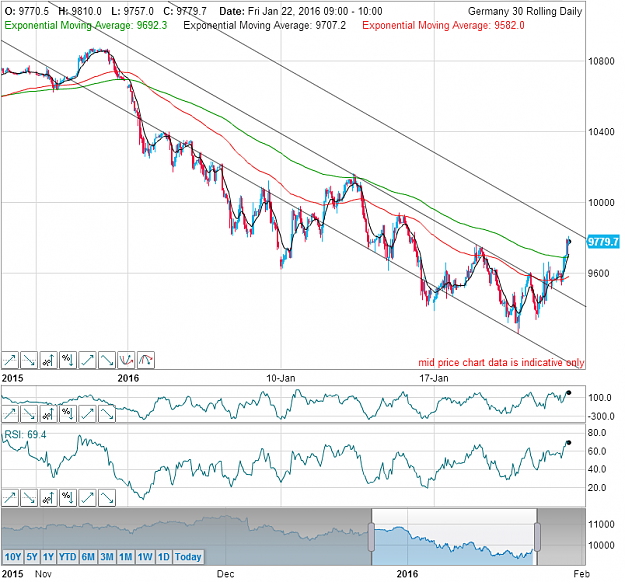625x582 pixels.
Task: Switch the time range to 1Y
Action: point(48,556)
